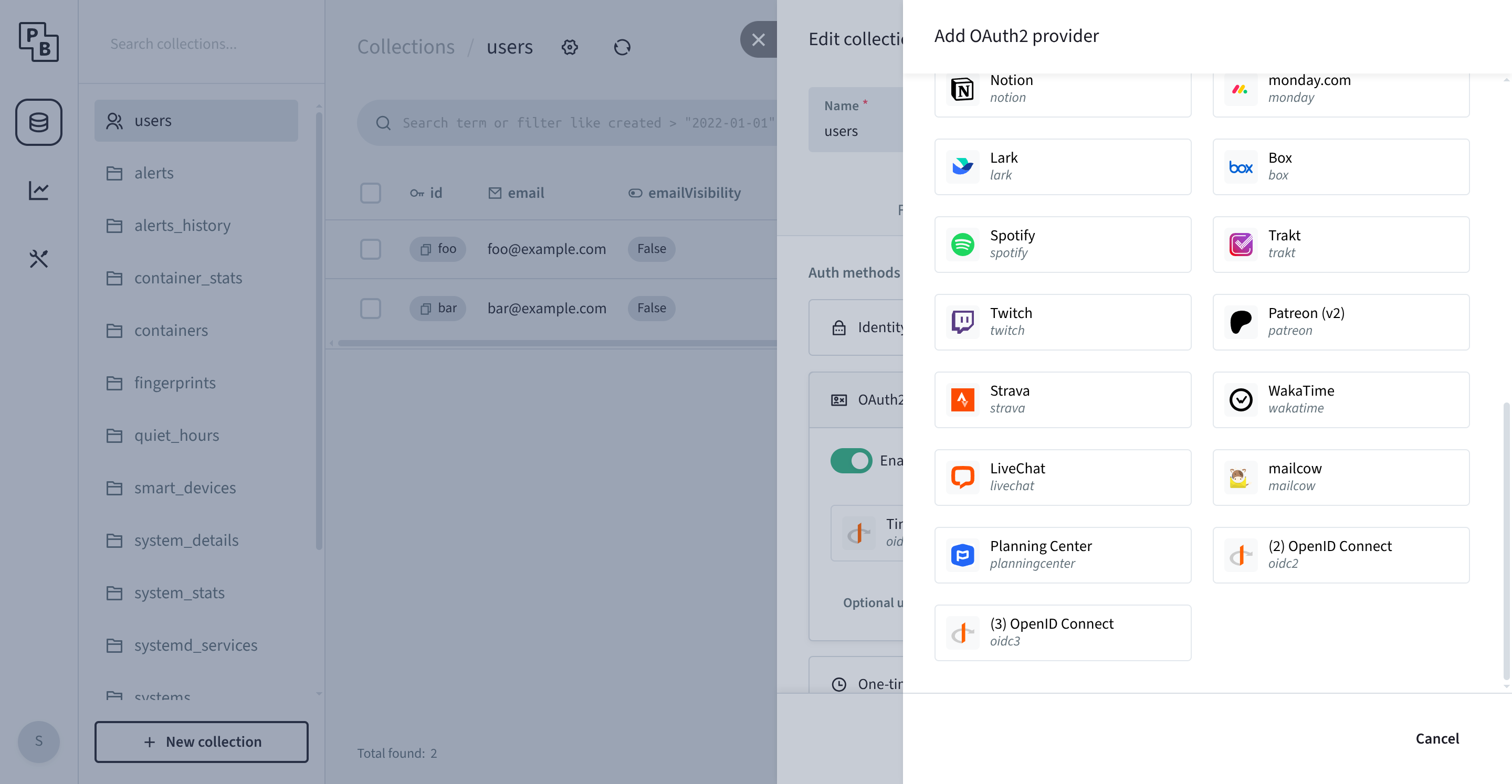This screenshot has height=784, width=1512.
Task: Toggle the OAuth2 Enable switch
Action: [851, 461]
